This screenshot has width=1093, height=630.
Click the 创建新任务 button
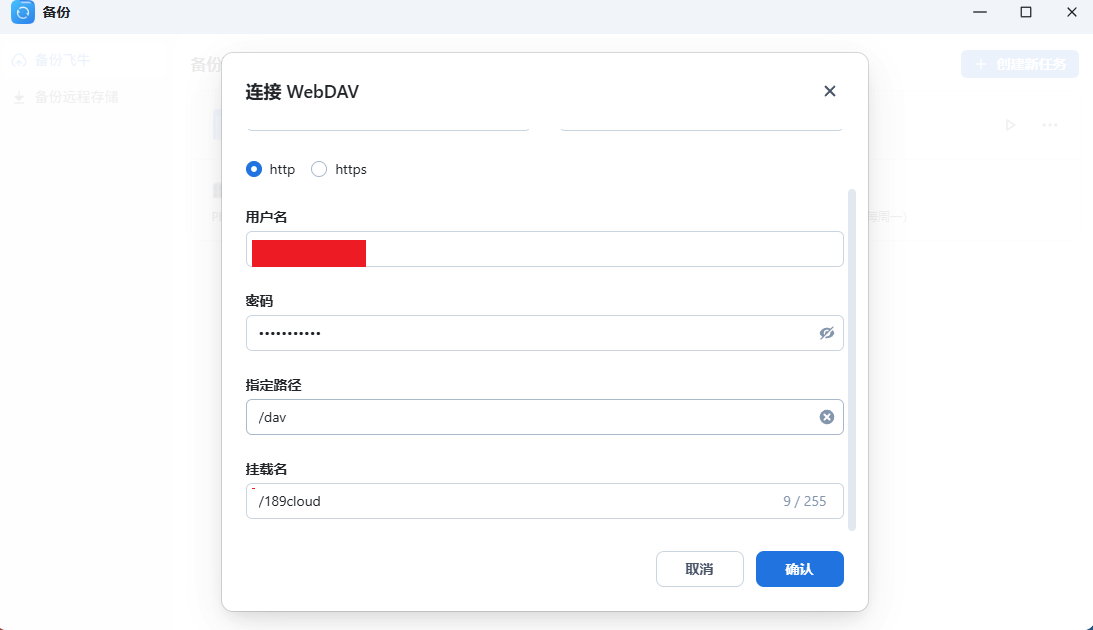click(1019, 64)
